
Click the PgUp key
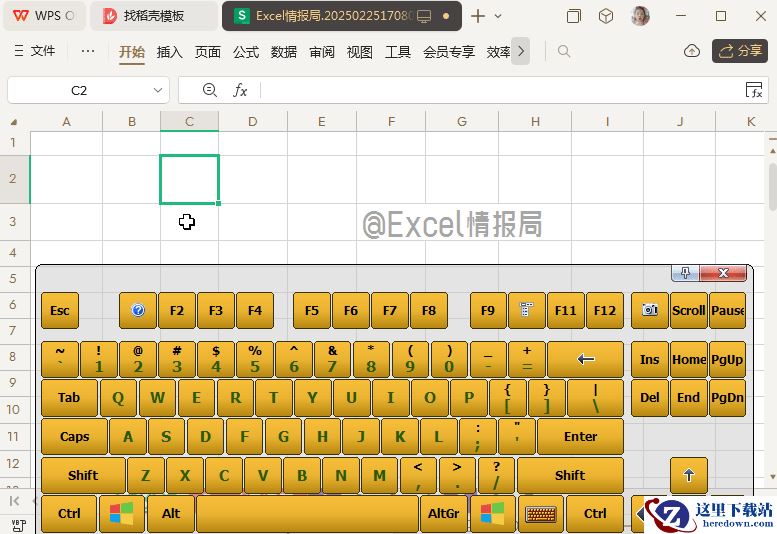(727, 359)
